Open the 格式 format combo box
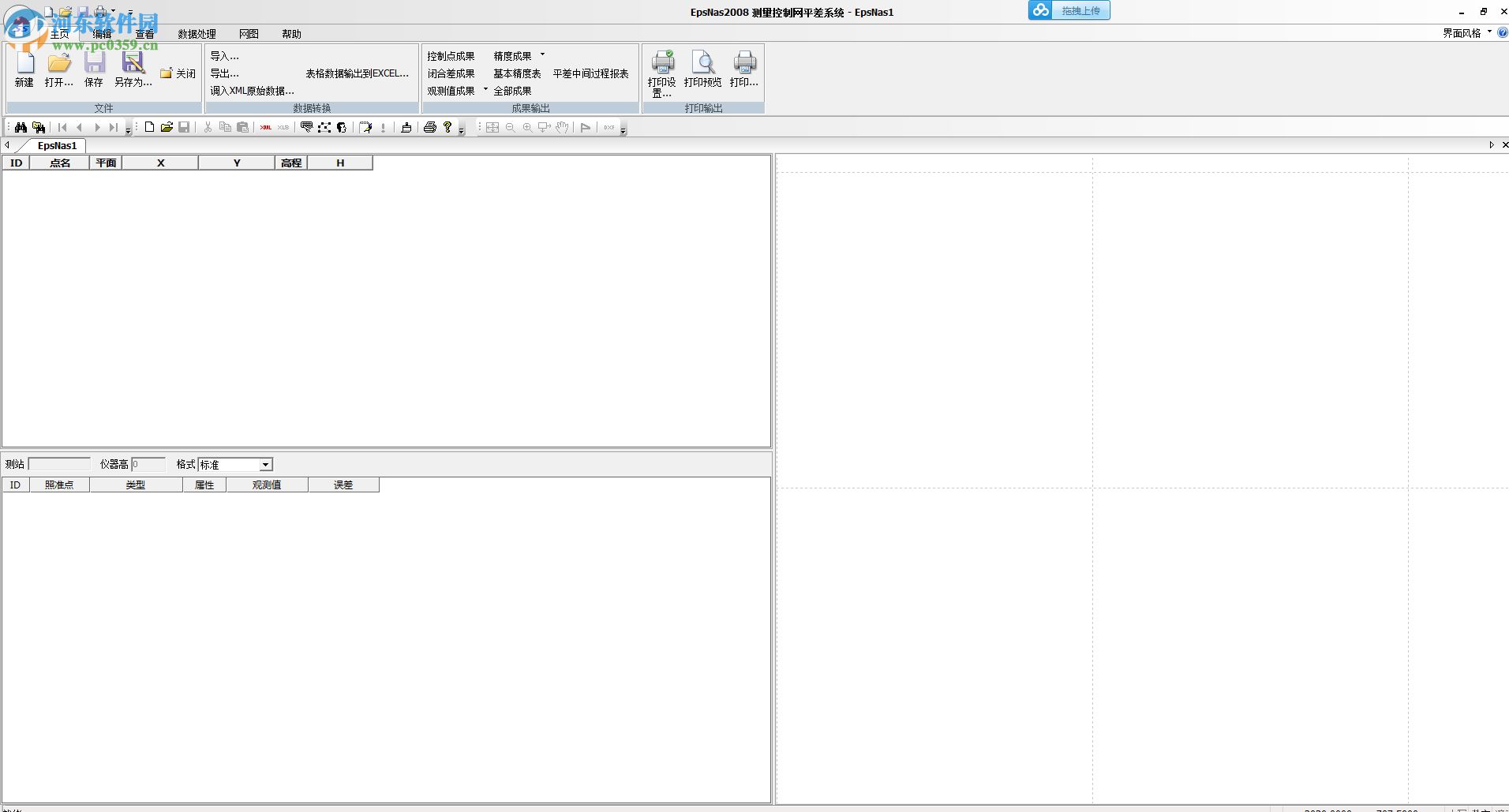 pos(235,465)
